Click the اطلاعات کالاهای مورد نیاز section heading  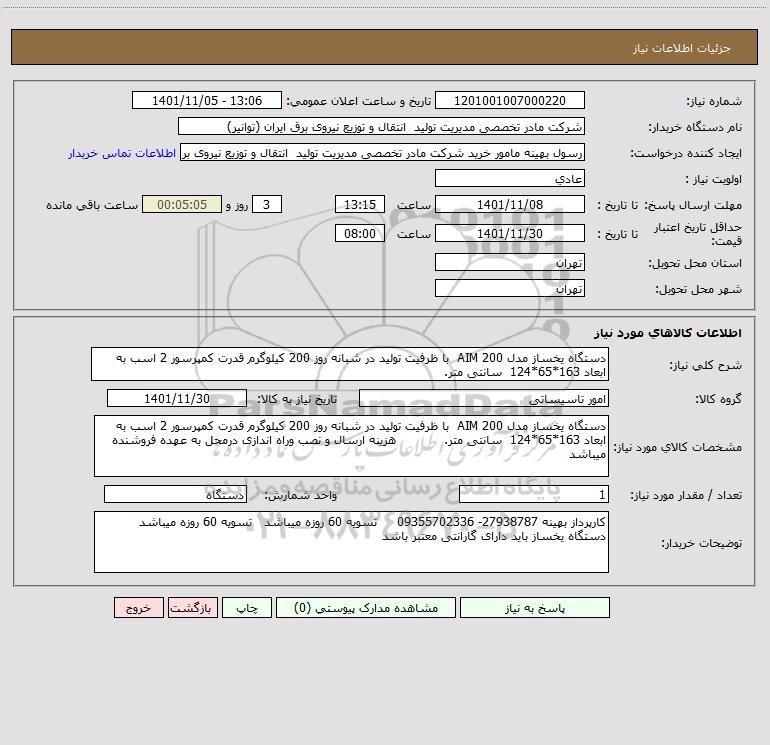click(x=668, y=332)
